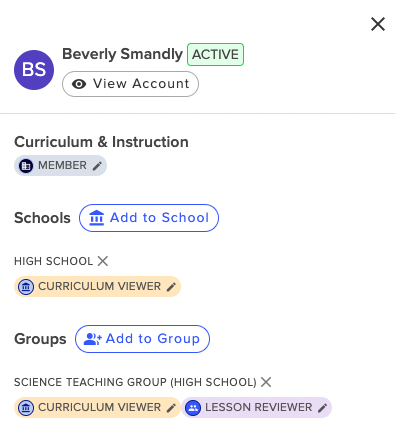
Task: Add user to a school
Action: [x=149, y=218]
